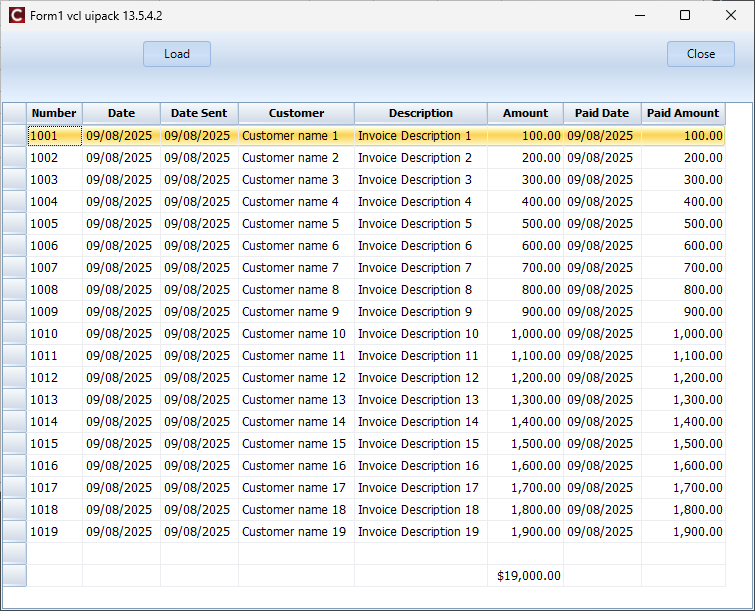Click the Description column header
This screenshot has width=755, height=611.
pyautogui.click(x=421, y=113)
